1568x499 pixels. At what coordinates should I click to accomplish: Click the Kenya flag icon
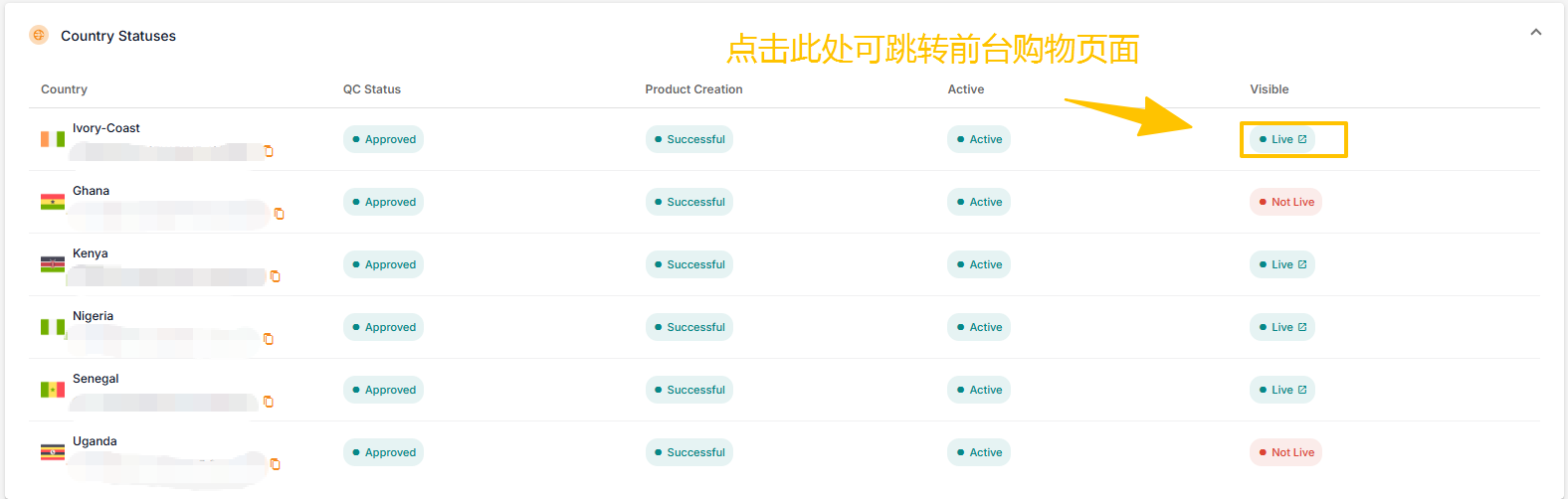coord(53,264)
